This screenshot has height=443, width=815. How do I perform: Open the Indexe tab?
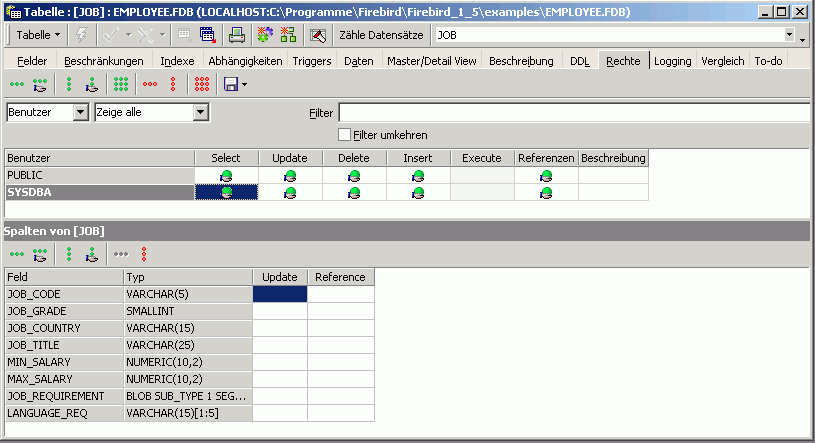177,61
